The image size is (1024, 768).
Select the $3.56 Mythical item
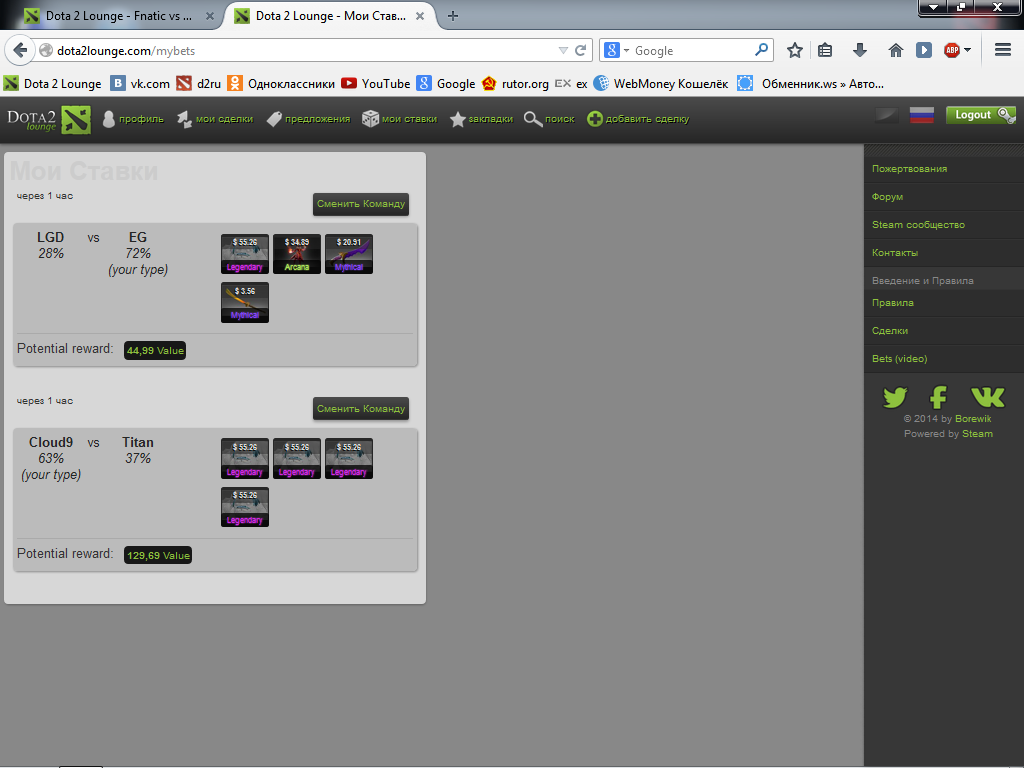245,302
